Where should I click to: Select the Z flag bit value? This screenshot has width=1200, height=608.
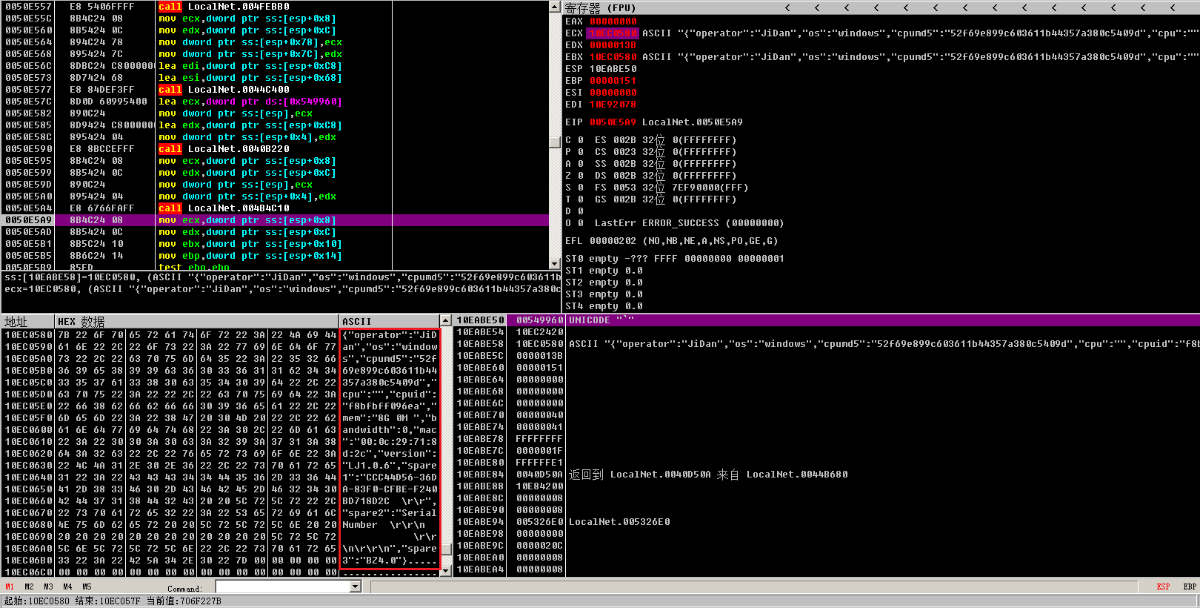click(581, 176)
